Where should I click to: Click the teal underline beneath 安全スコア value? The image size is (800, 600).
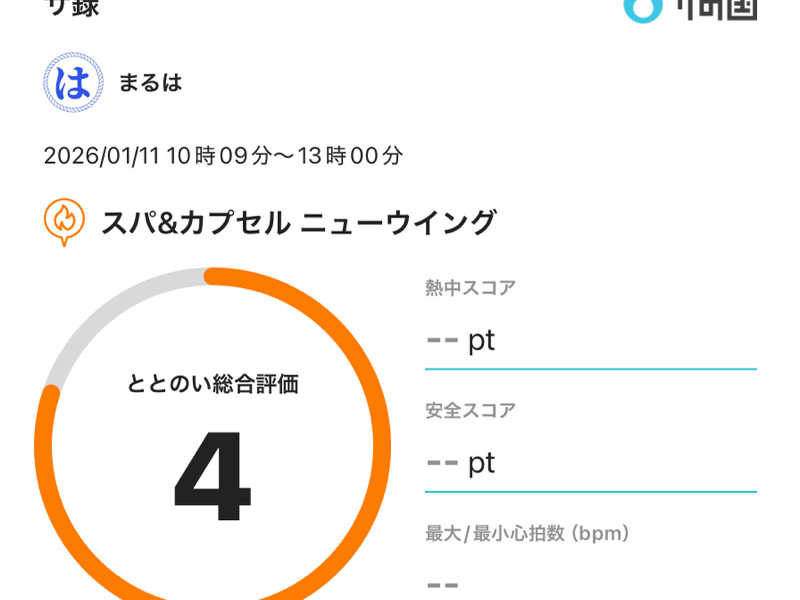(590, 491)
